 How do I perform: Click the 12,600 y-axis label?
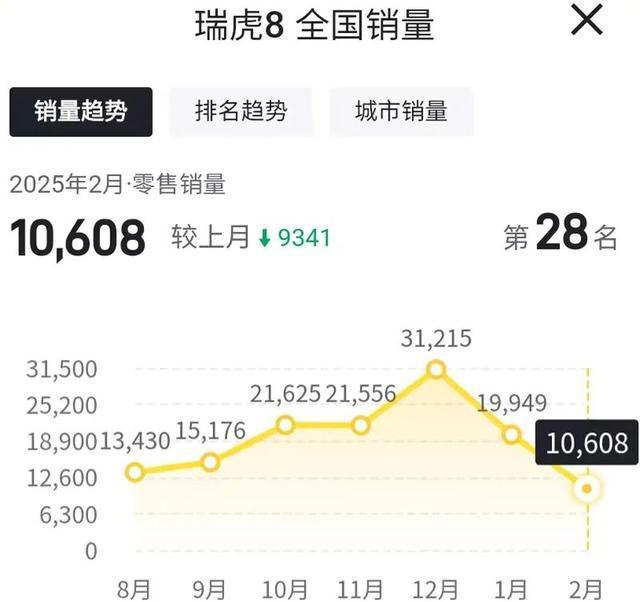62,478
